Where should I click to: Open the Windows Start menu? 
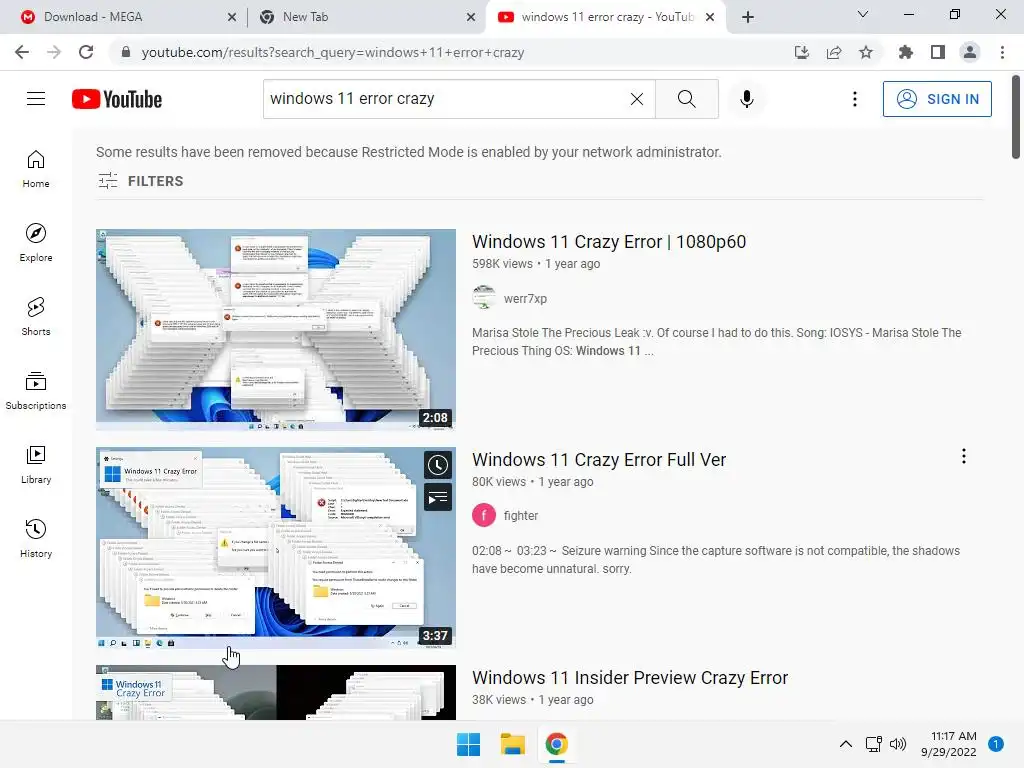[468, 744]
